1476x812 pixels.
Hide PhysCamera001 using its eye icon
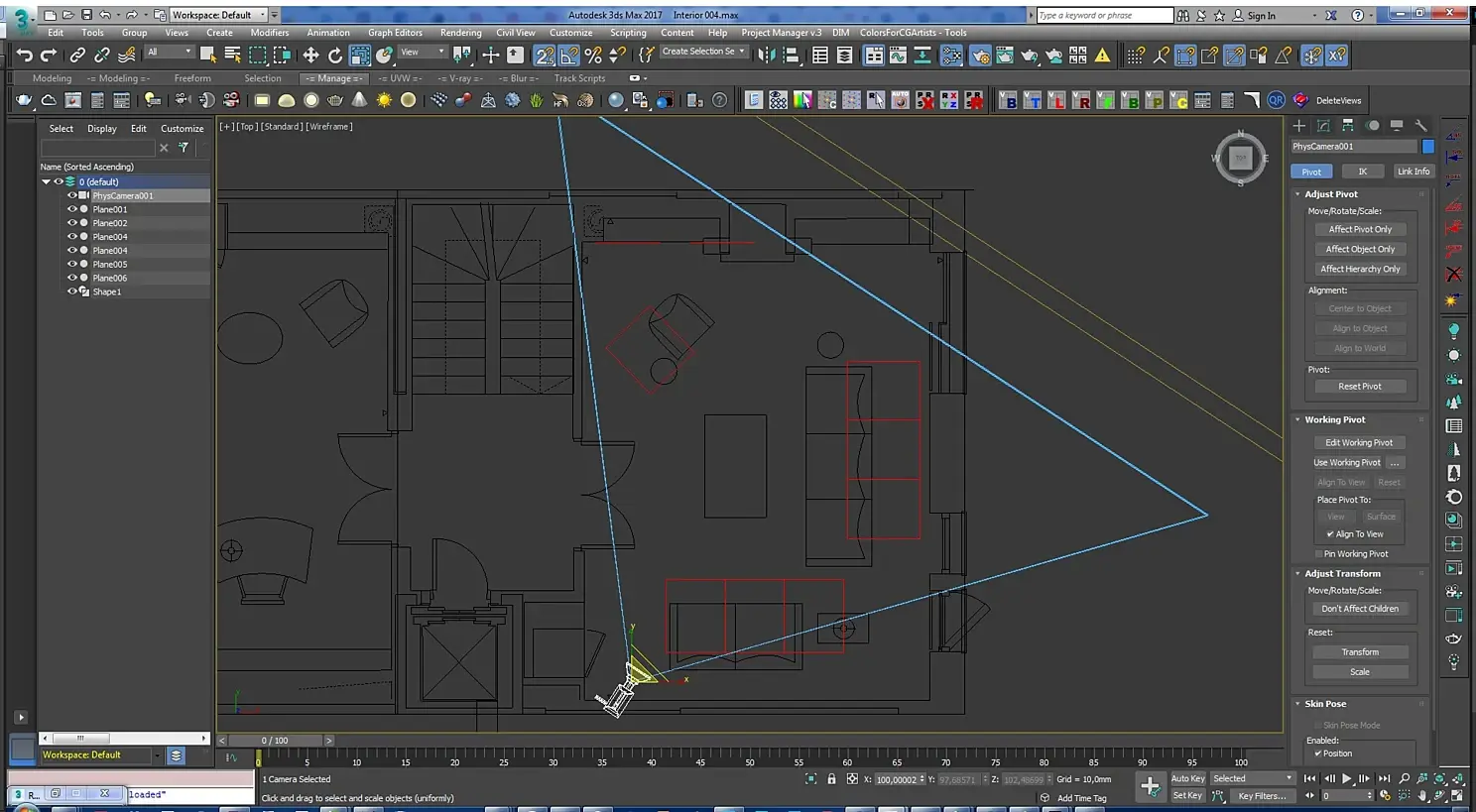pos(71,195)
